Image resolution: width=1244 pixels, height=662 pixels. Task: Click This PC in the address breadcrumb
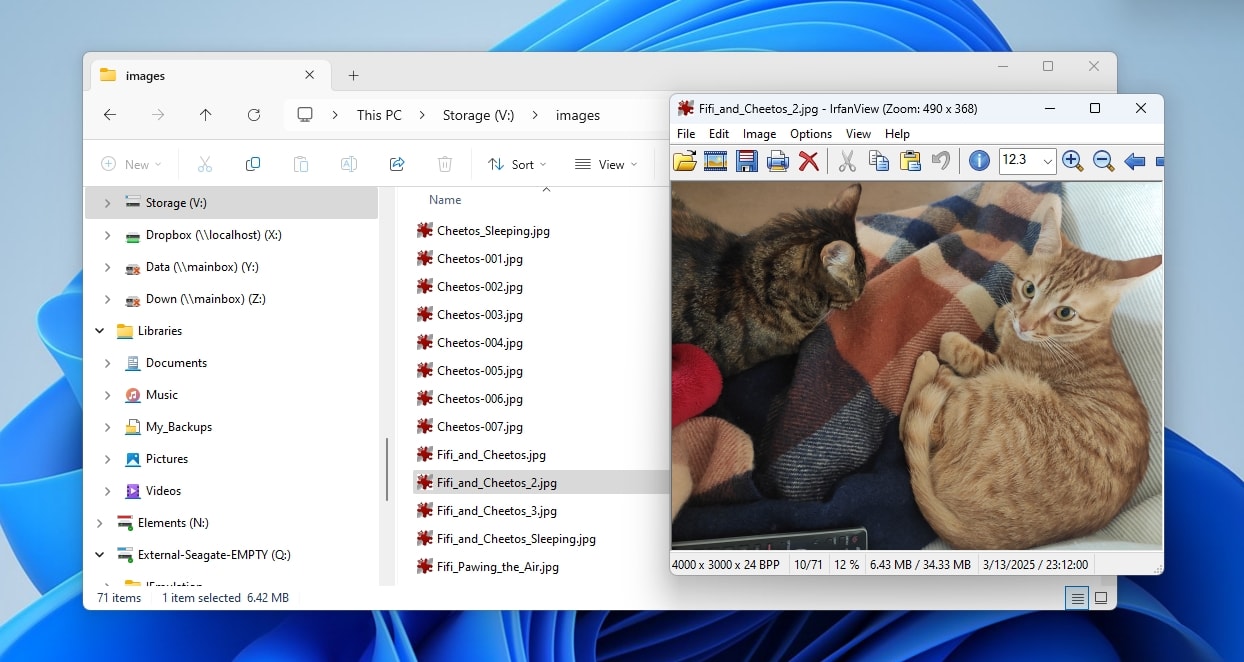[x=379, y=115]
